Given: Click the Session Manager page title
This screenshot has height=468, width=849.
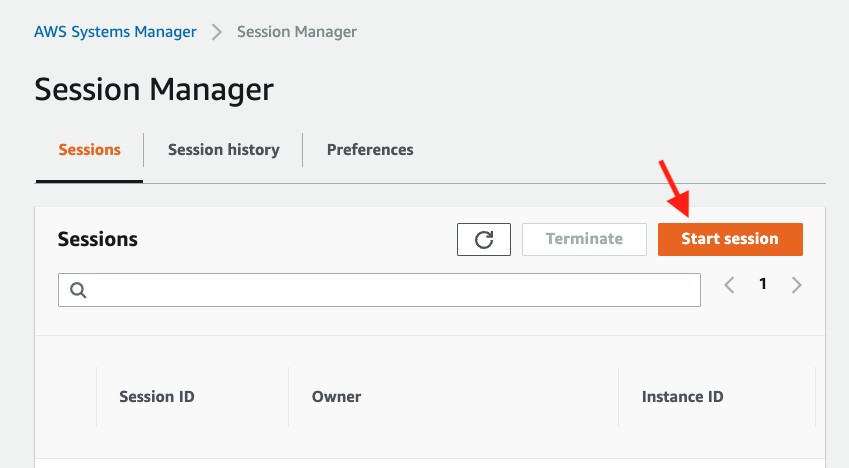Looking at the screenshot, I should (154, 89).
